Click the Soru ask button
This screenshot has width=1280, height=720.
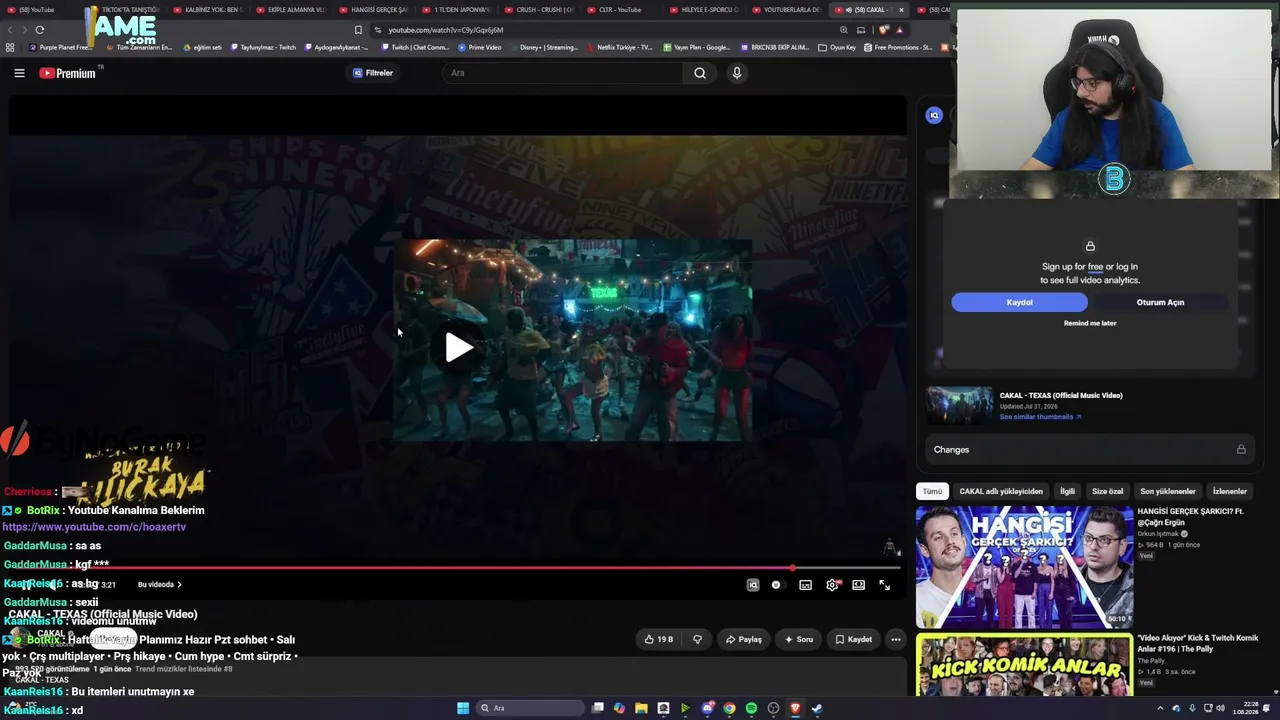tap(799, 639)
